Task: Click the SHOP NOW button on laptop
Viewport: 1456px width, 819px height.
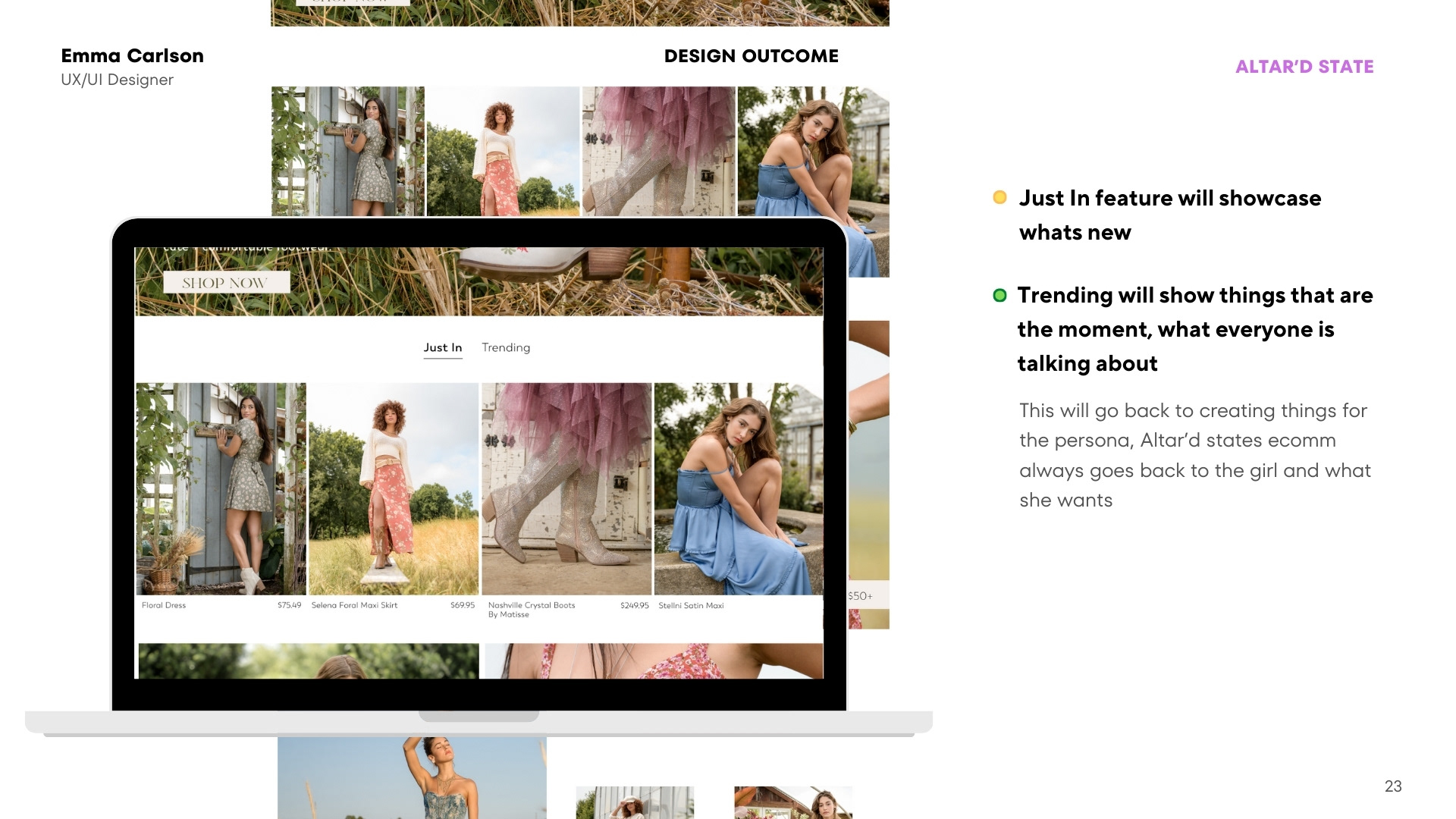Action: (225, 283)
